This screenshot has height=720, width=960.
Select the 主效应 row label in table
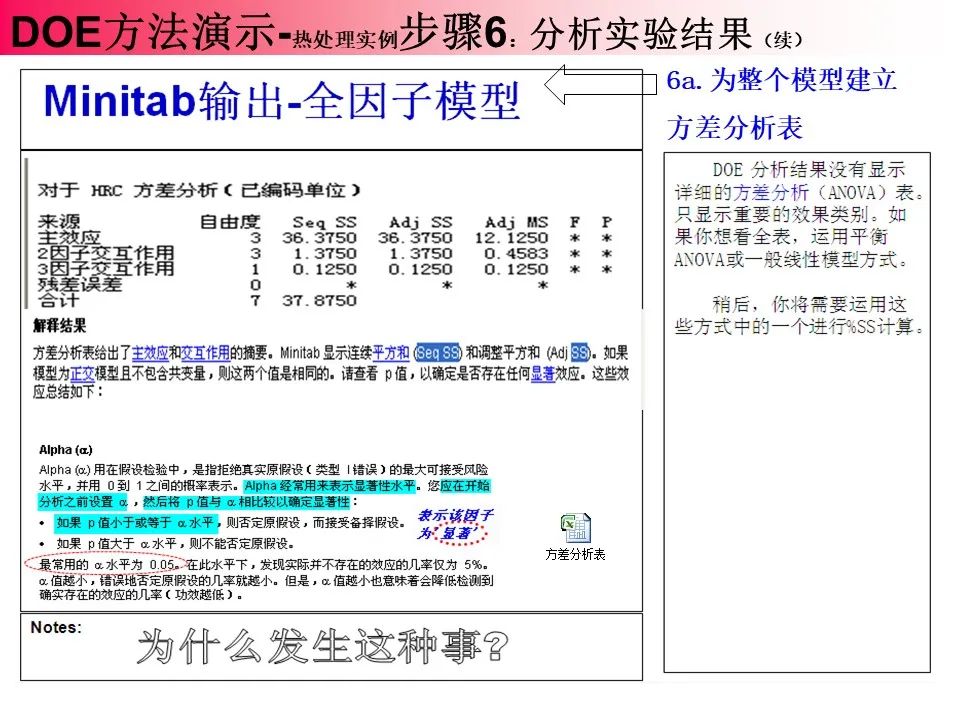(x=69, y=238)
